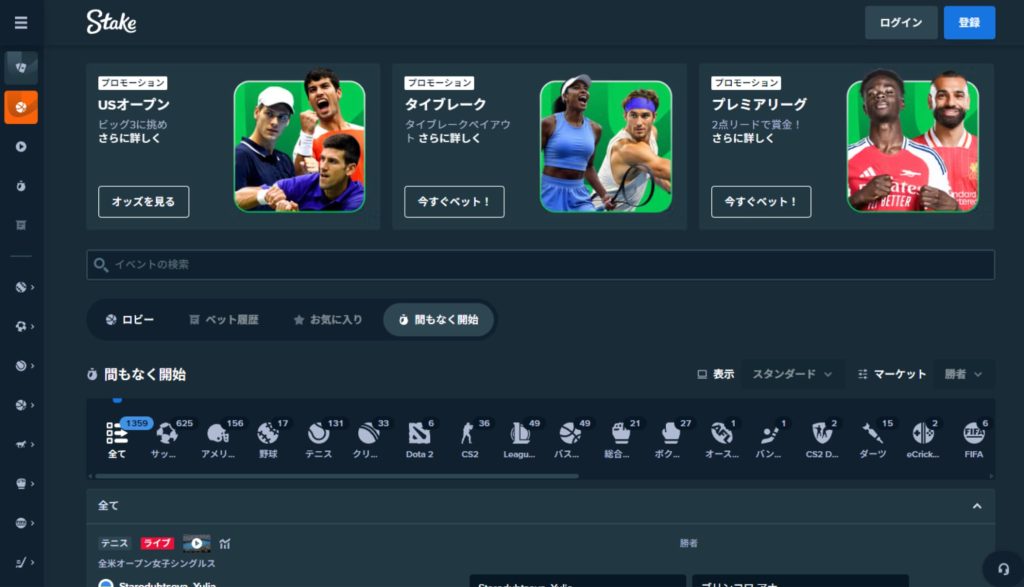Click the US Open players promo image

(300, 141)
